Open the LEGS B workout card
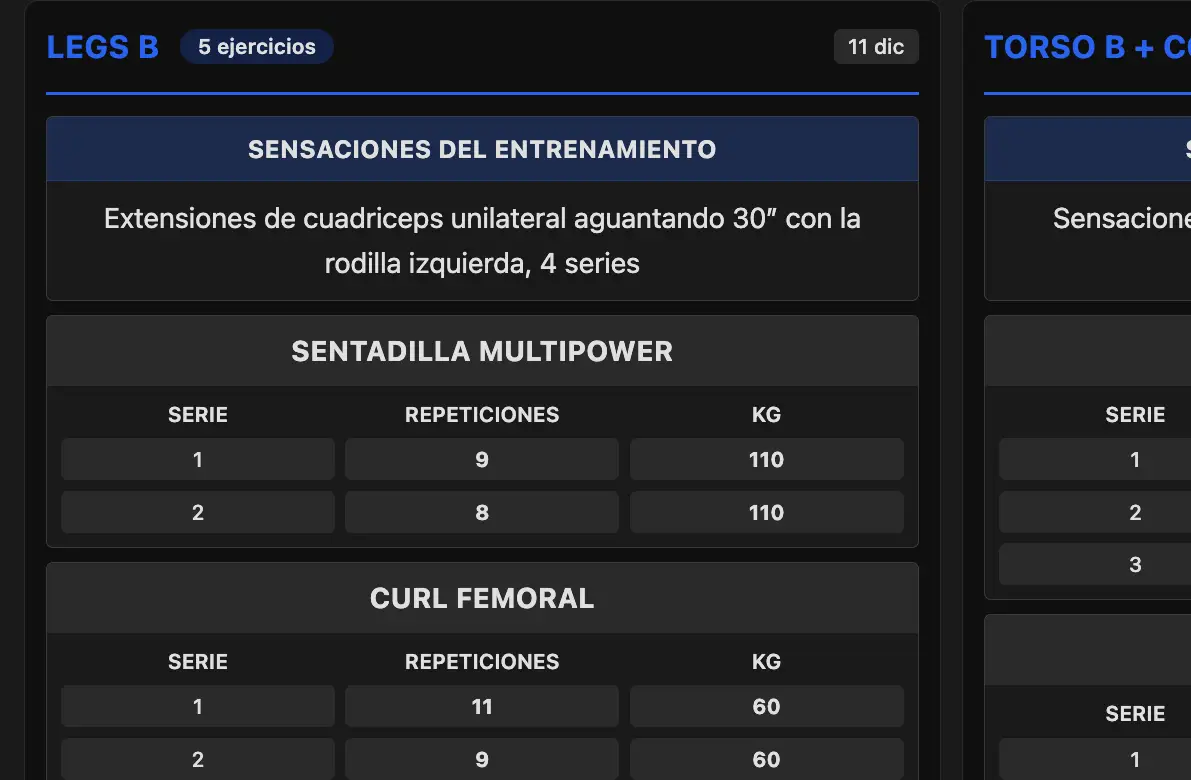 coord(101,46)
